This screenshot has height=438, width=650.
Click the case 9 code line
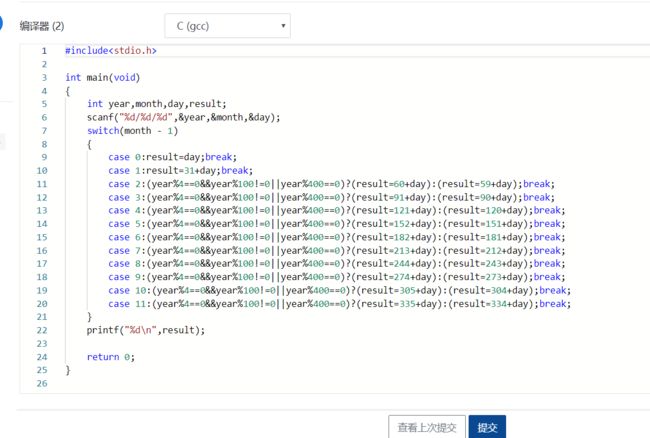pos(337,277)
